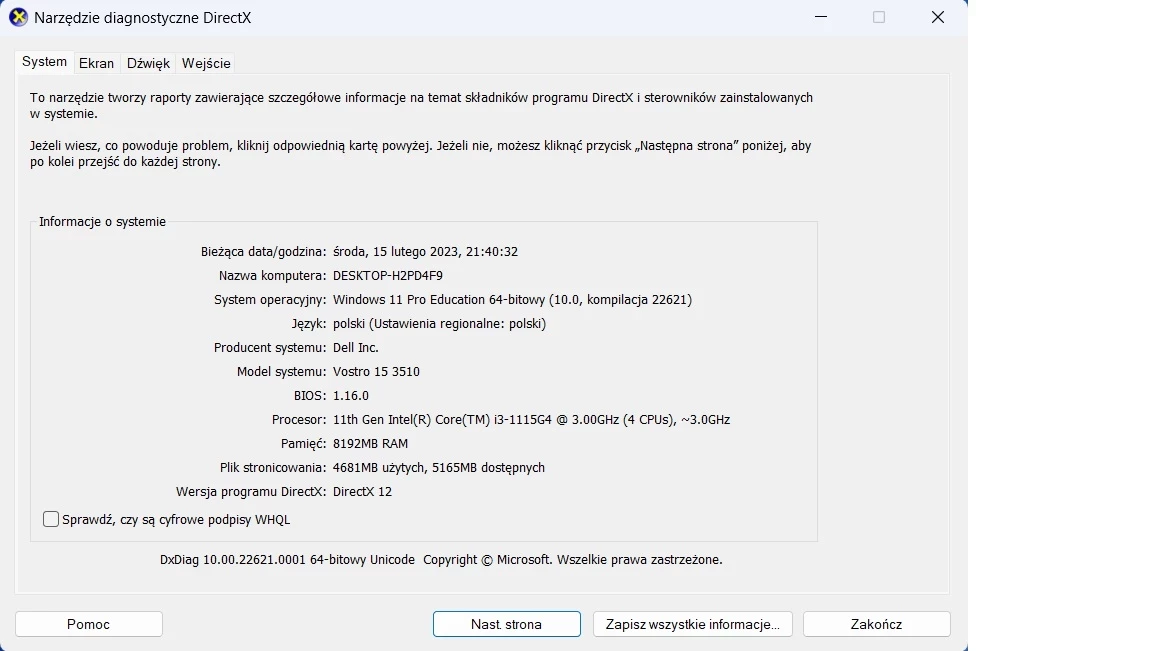Enable the WHQL digital signatures checkbox

[51, 519]
